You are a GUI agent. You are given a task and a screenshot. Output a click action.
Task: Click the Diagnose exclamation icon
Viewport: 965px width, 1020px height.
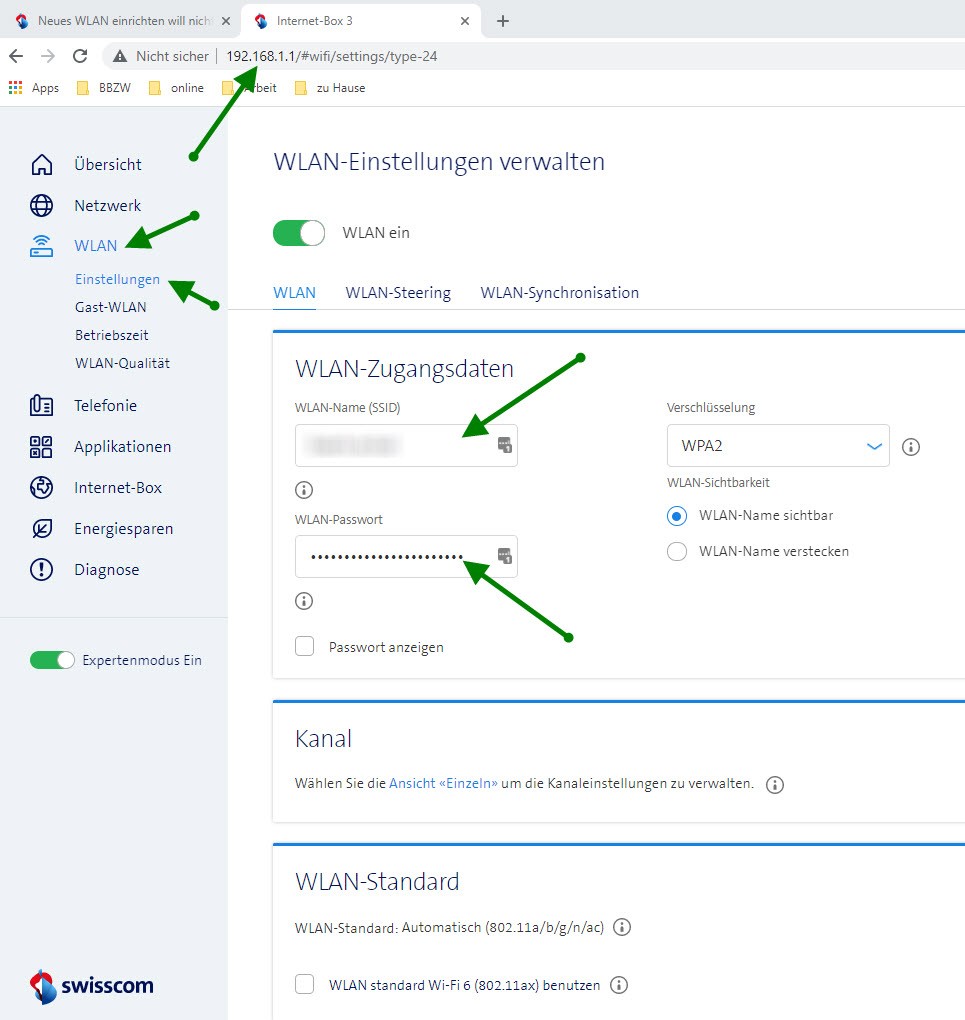coord(41,569)
